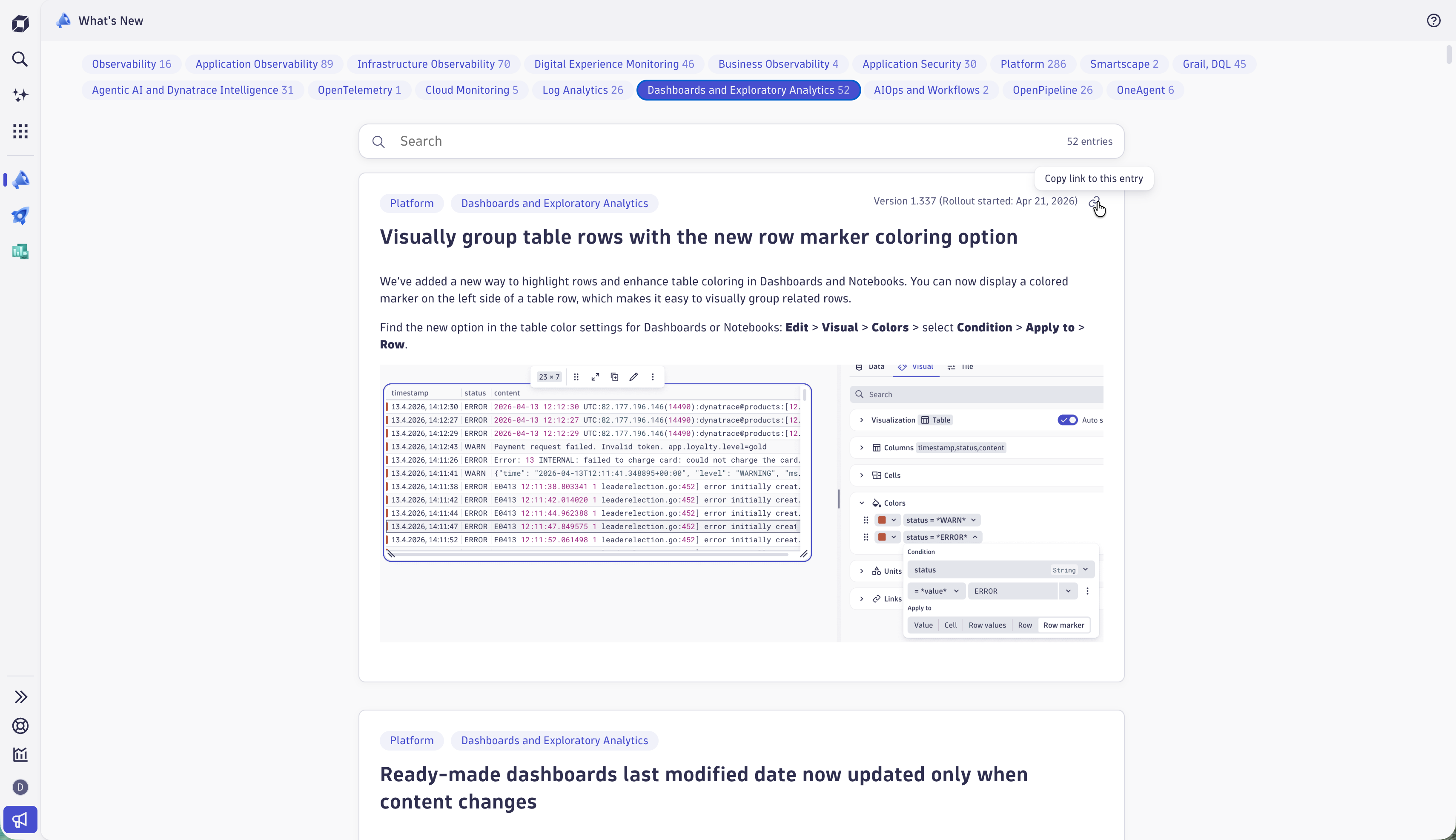Open user avatar D menu

20,787
